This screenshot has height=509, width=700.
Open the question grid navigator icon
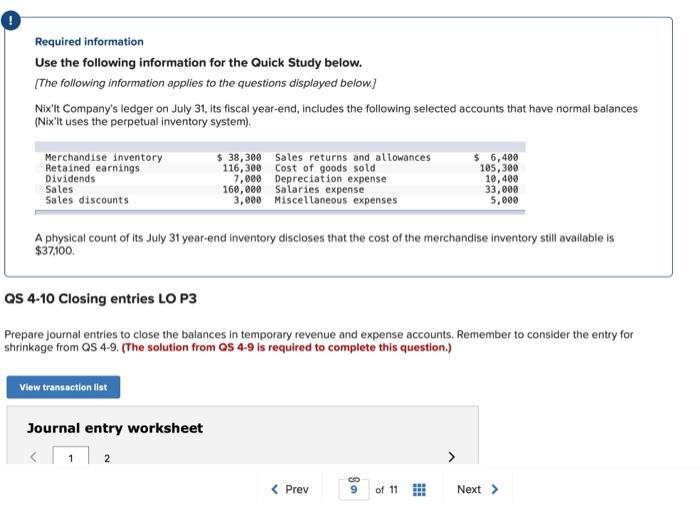tap(419, 490)
